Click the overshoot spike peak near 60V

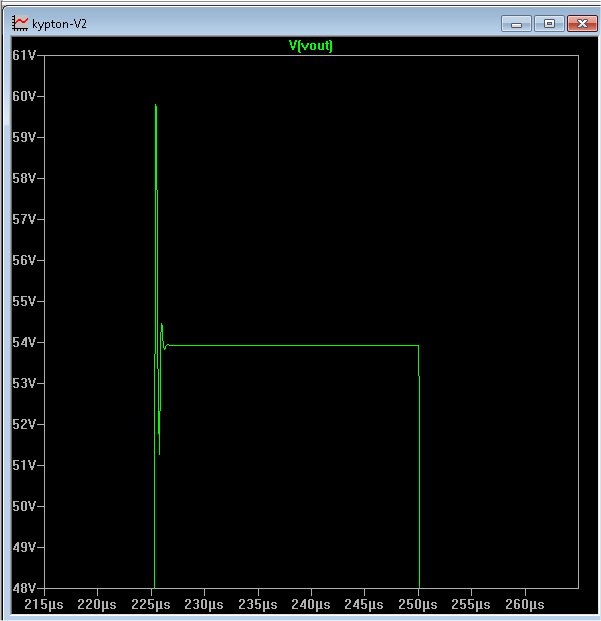(156, 106)
